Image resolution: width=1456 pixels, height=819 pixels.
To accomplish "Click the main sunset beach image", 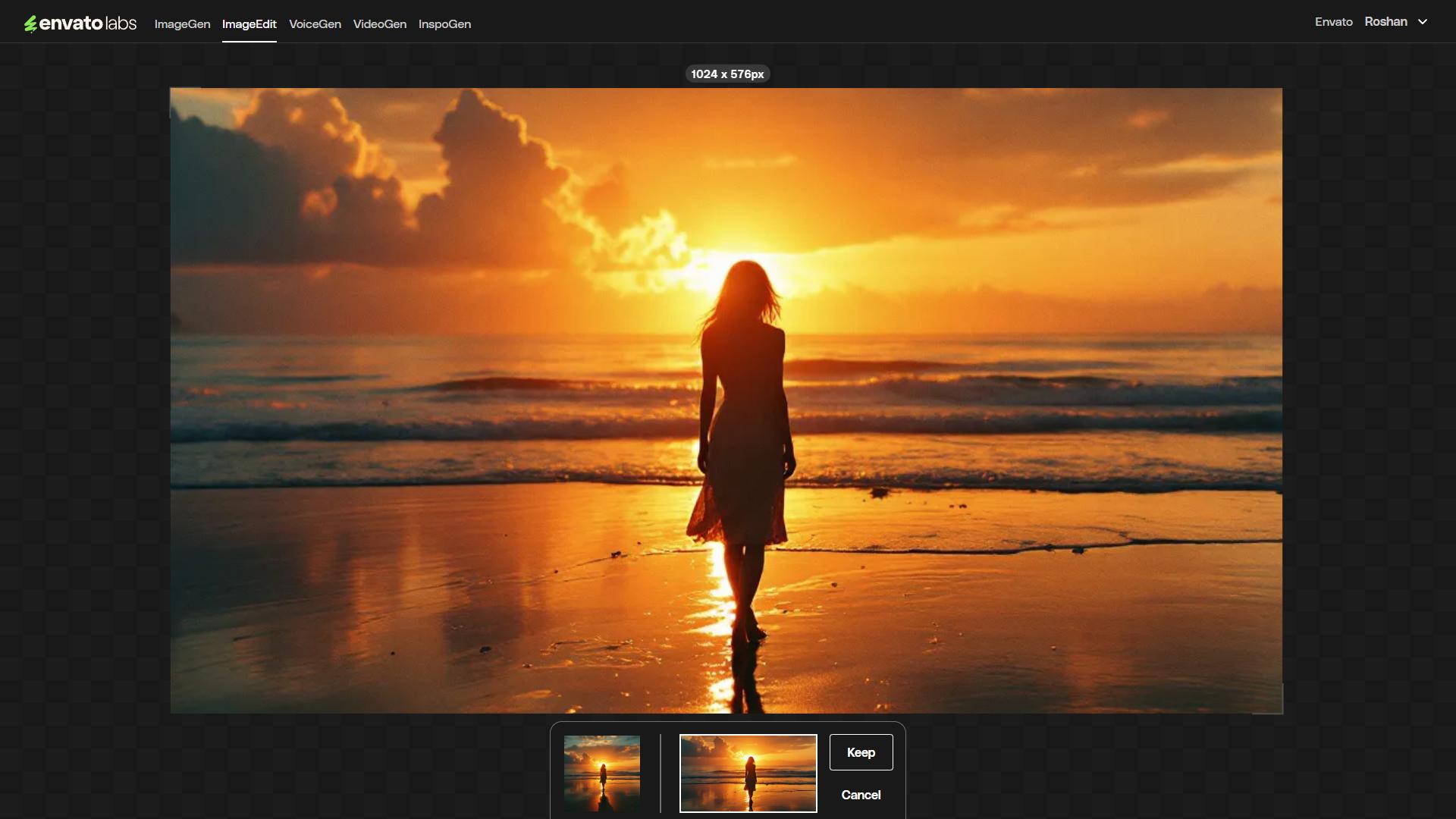I will click(726, 400).
